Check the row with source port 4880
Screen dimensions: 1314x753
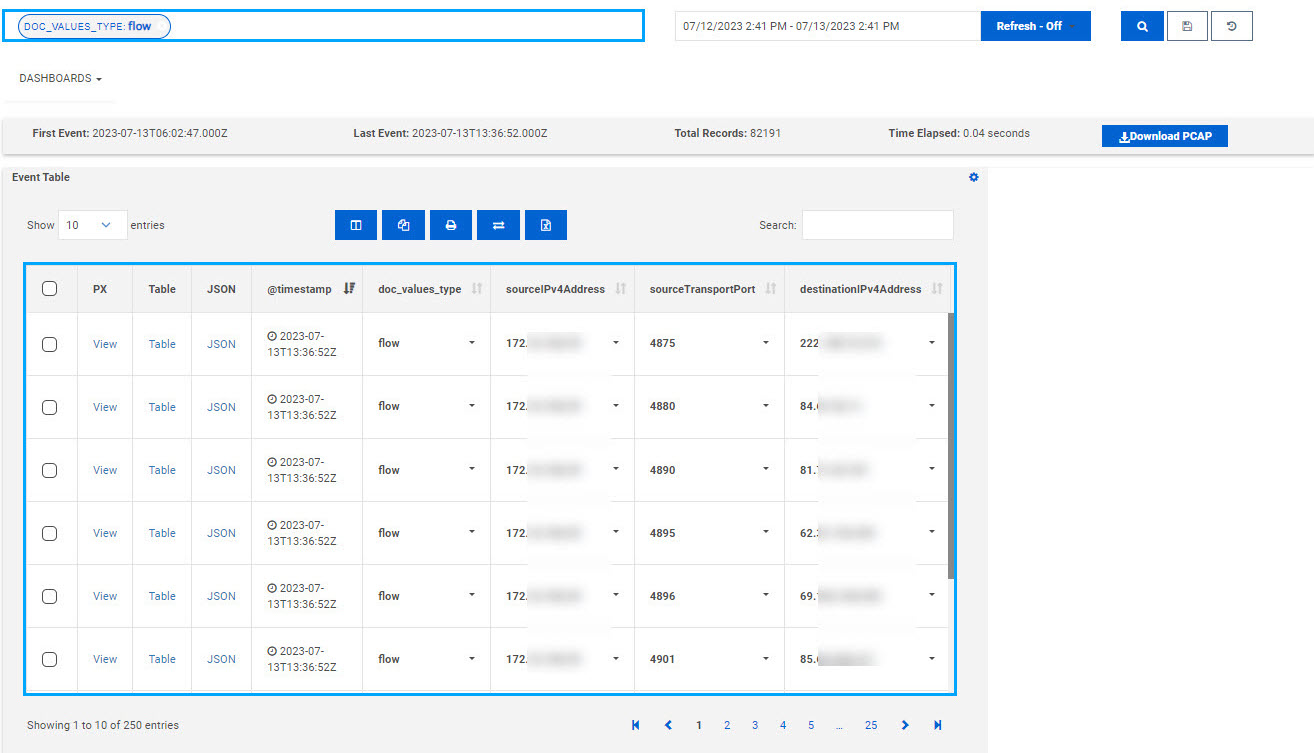coord(49,407)
